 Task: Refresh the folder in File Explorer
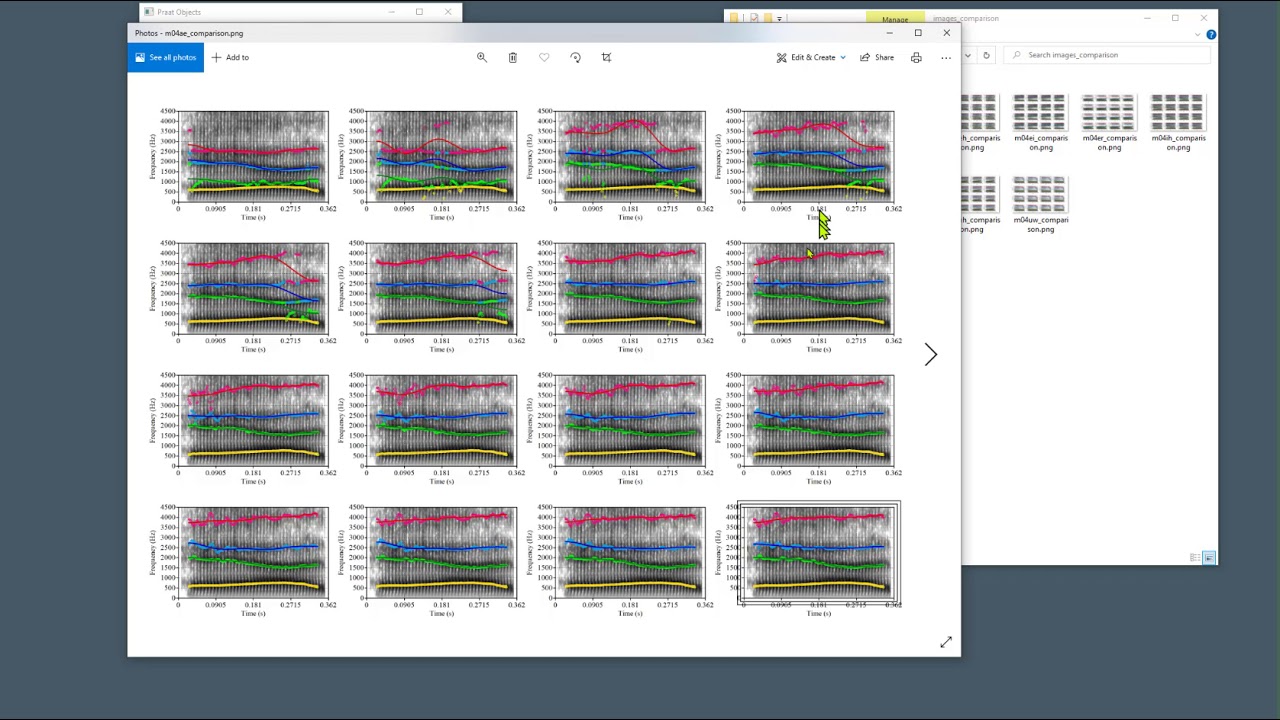(x=986, y=55)
